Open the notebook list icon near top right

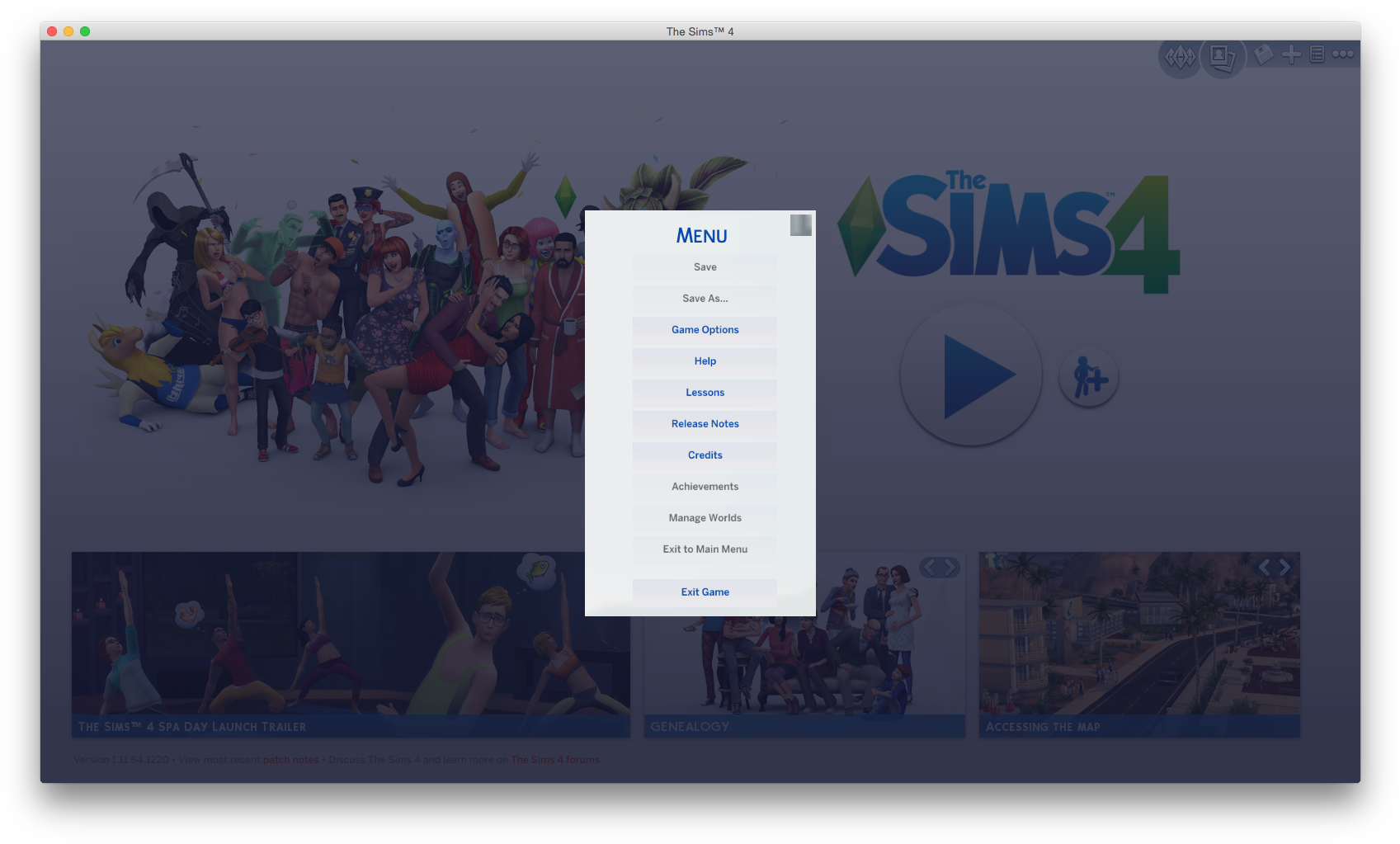[x=1317, y=54]
